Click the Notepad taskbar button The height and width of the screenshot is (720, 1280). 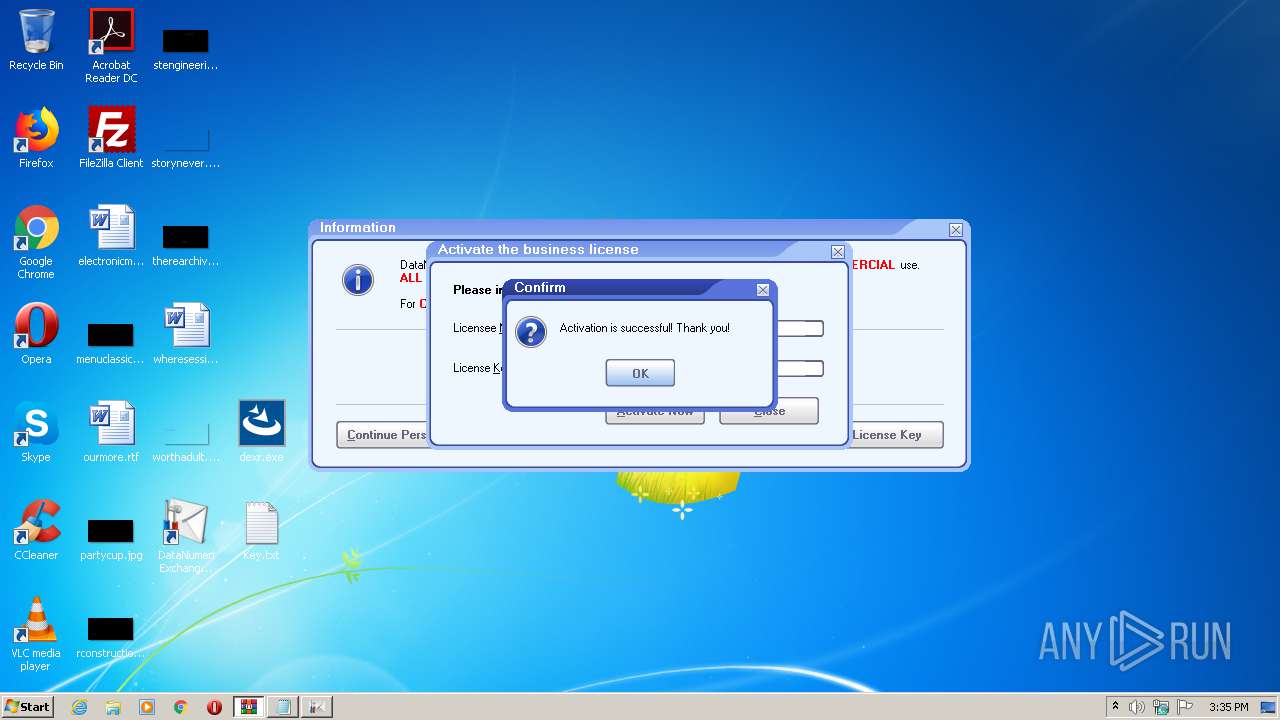[x=283, y=707]
